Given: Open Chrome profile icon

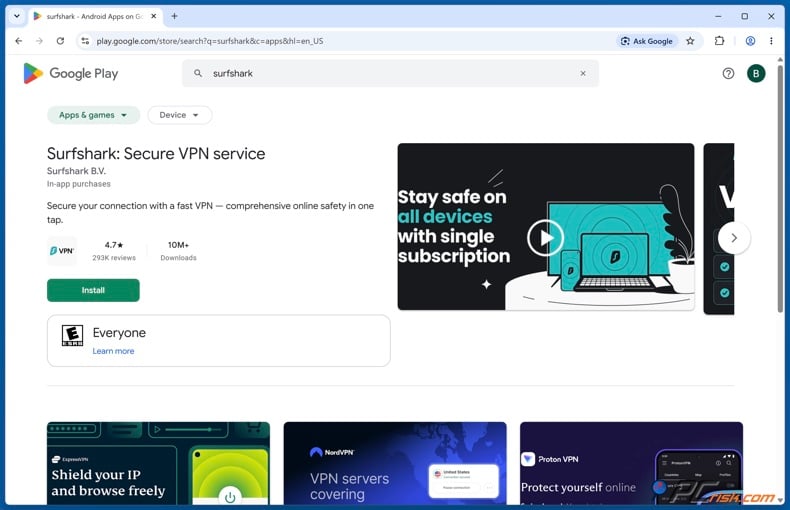Looking at the screenshot, I should click(750, 41).
